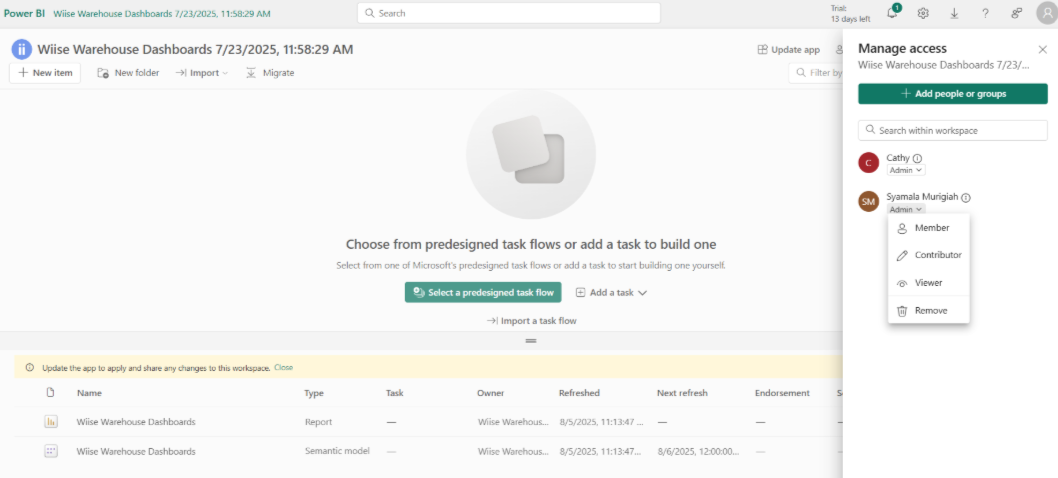Choose Viewer in the role menu

928,283
